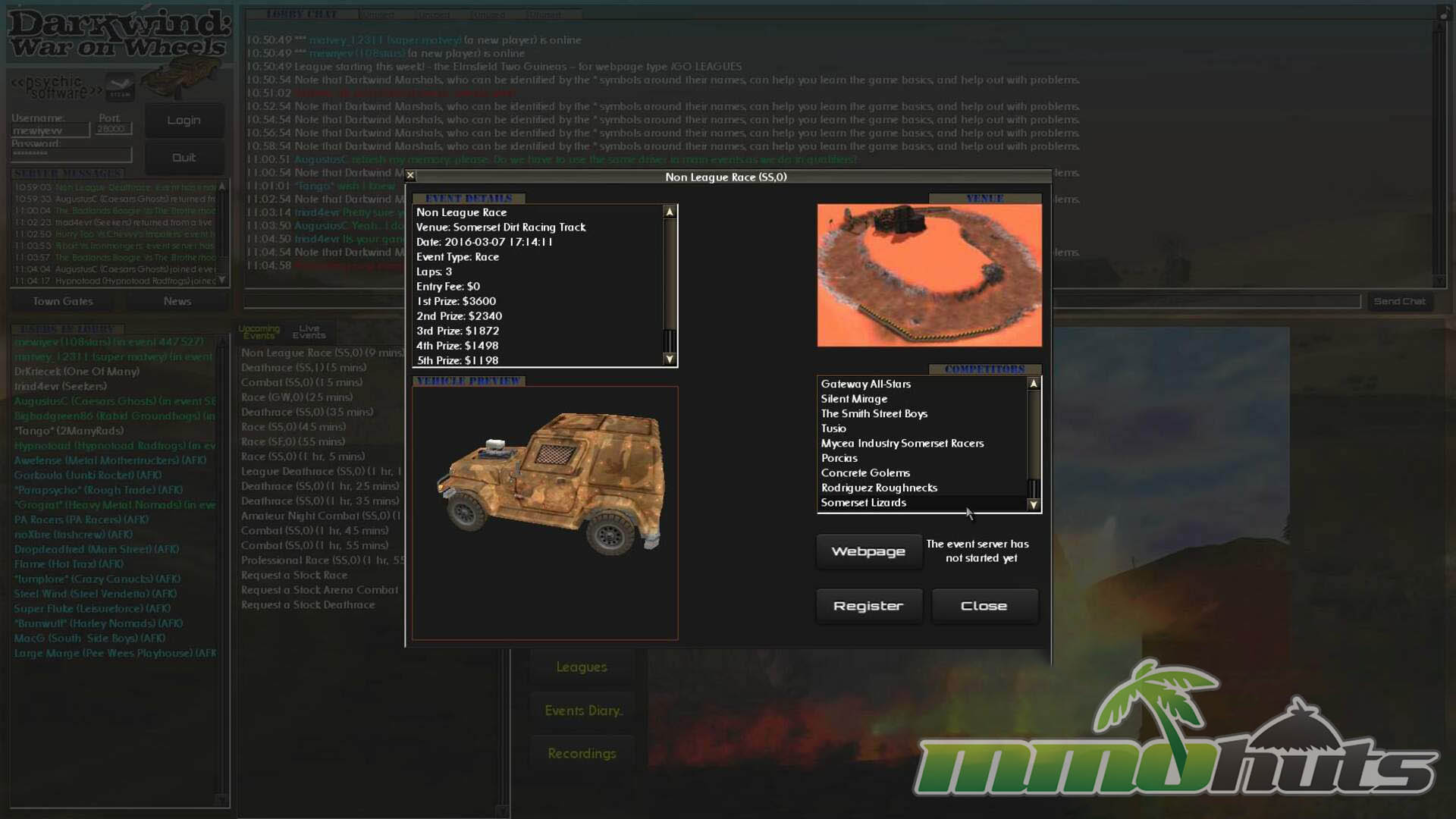1456x819 pixels.
Task: Click the Username input field
Action: pyautogui.click(x=50, y=130)
